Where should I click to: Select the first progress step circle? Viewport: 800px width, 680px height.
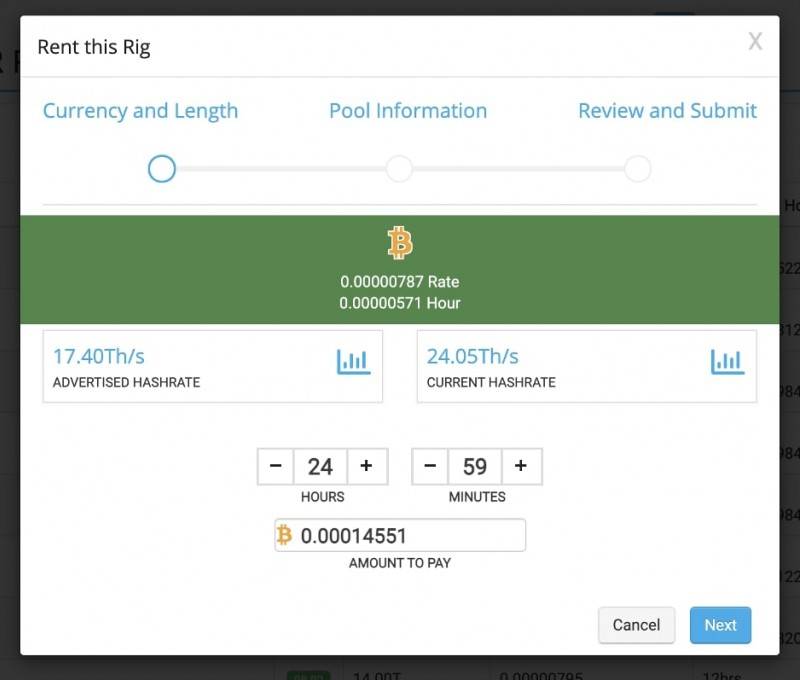(x=162, y=169)
